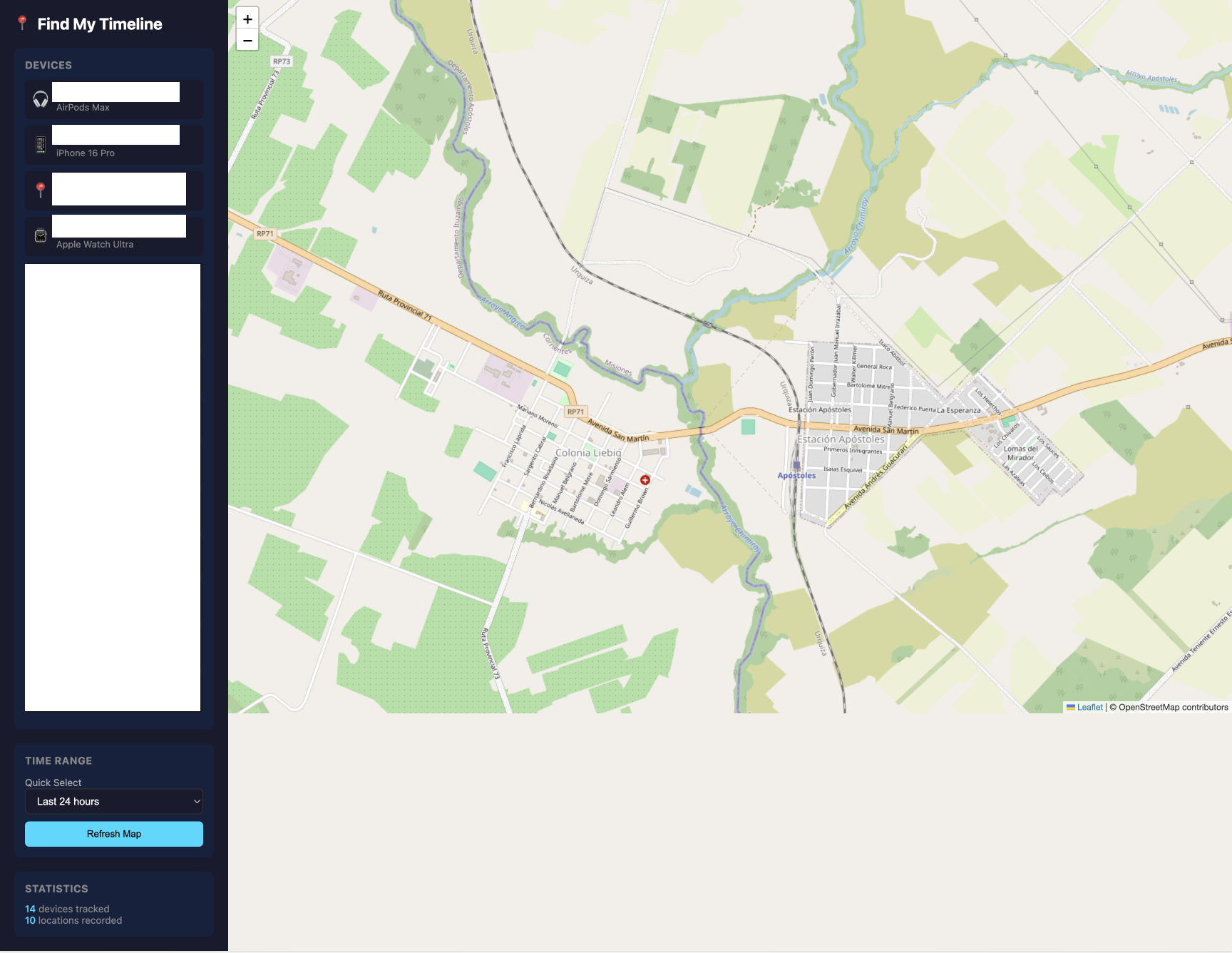1232x953 pixels.
Task: Click the Colonia Liebig town label
Action: pyautogui.click(x=588, y=453)
